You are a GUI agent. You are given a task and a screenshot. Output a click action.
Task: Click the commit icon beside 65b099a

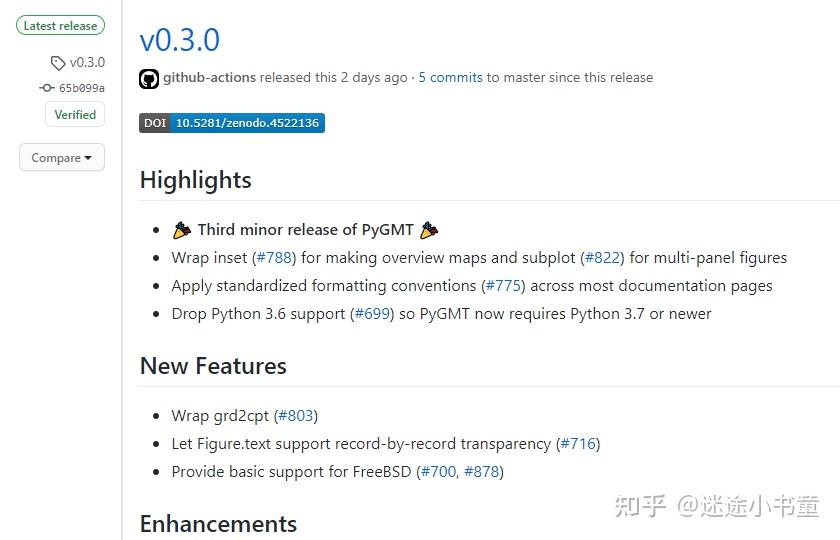click(x=47, y=87)
